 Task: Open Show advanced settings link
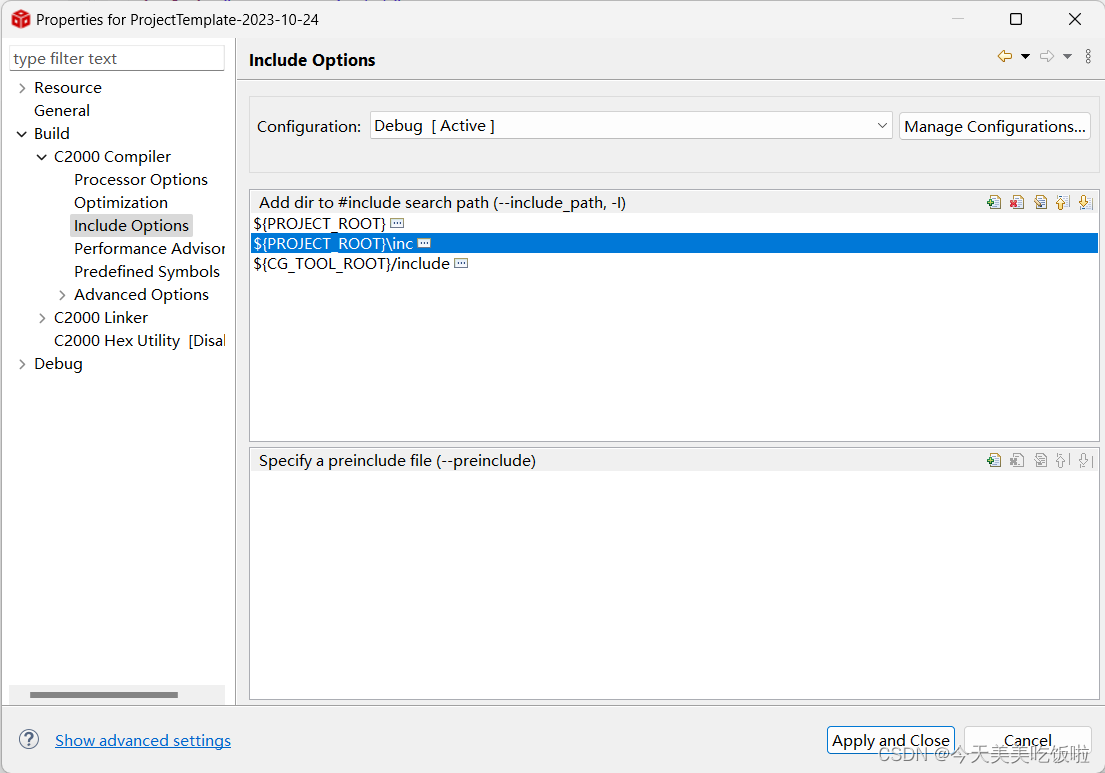pyautogui.click(x=143, y=741)
